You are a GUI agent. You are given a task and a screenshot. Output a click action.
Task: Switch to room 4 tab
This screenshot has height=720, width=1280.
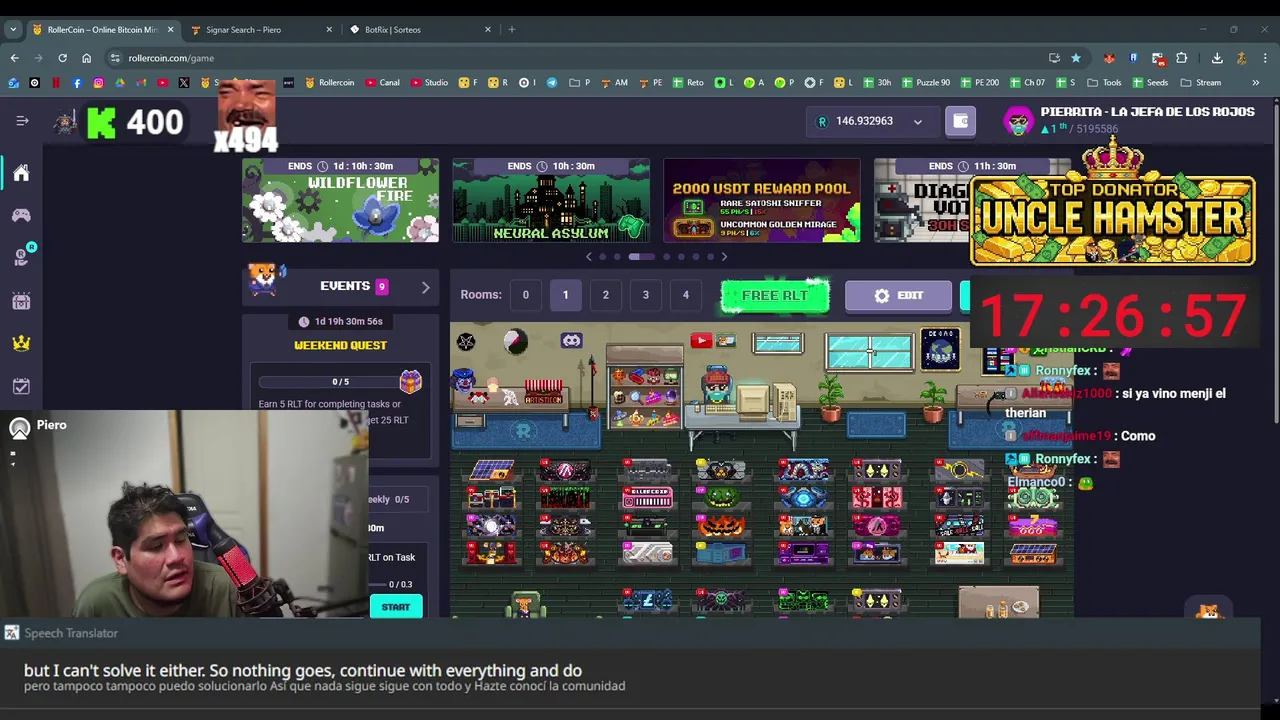(685, 295)
